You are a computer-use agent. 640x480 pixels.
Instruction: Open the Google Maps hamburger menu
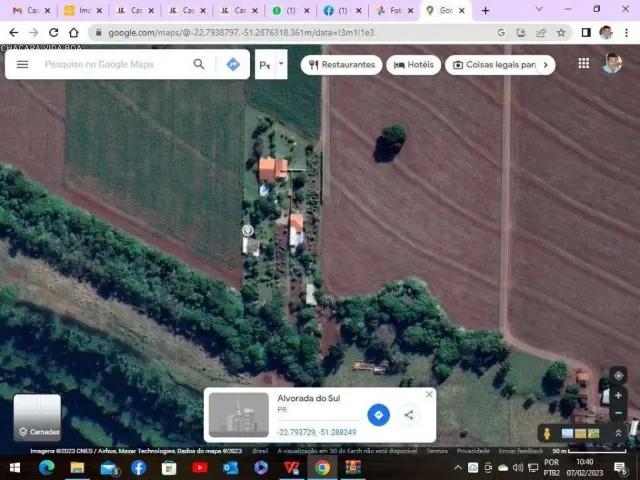pyautogui.click(x=22, y=64)
